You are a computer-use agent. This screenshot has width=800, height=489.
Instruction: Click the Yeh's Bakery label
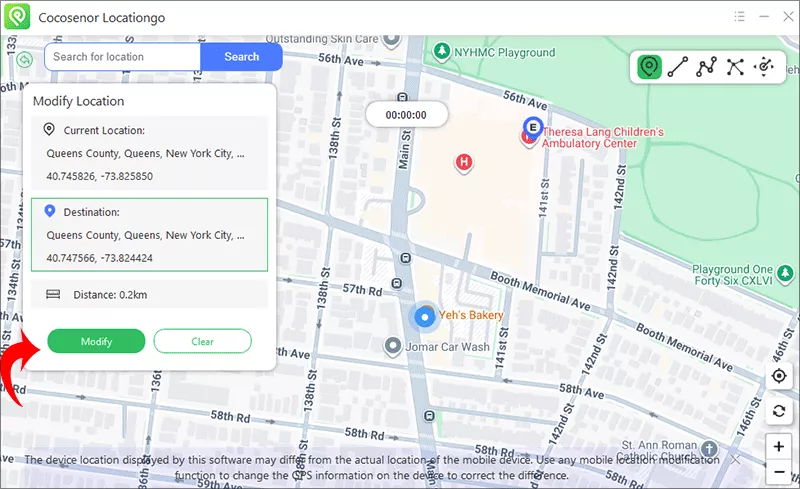[471, 315]
